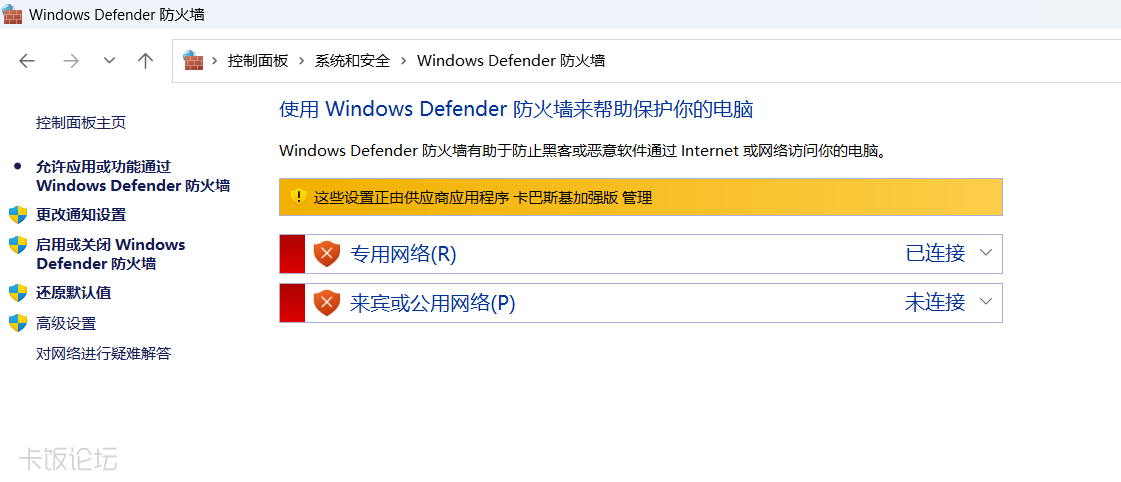Screen dimensions: 1121x482
Task: Open 允许应用或功能通过 Windows Defender 防火墙
Action: (133, 176)
